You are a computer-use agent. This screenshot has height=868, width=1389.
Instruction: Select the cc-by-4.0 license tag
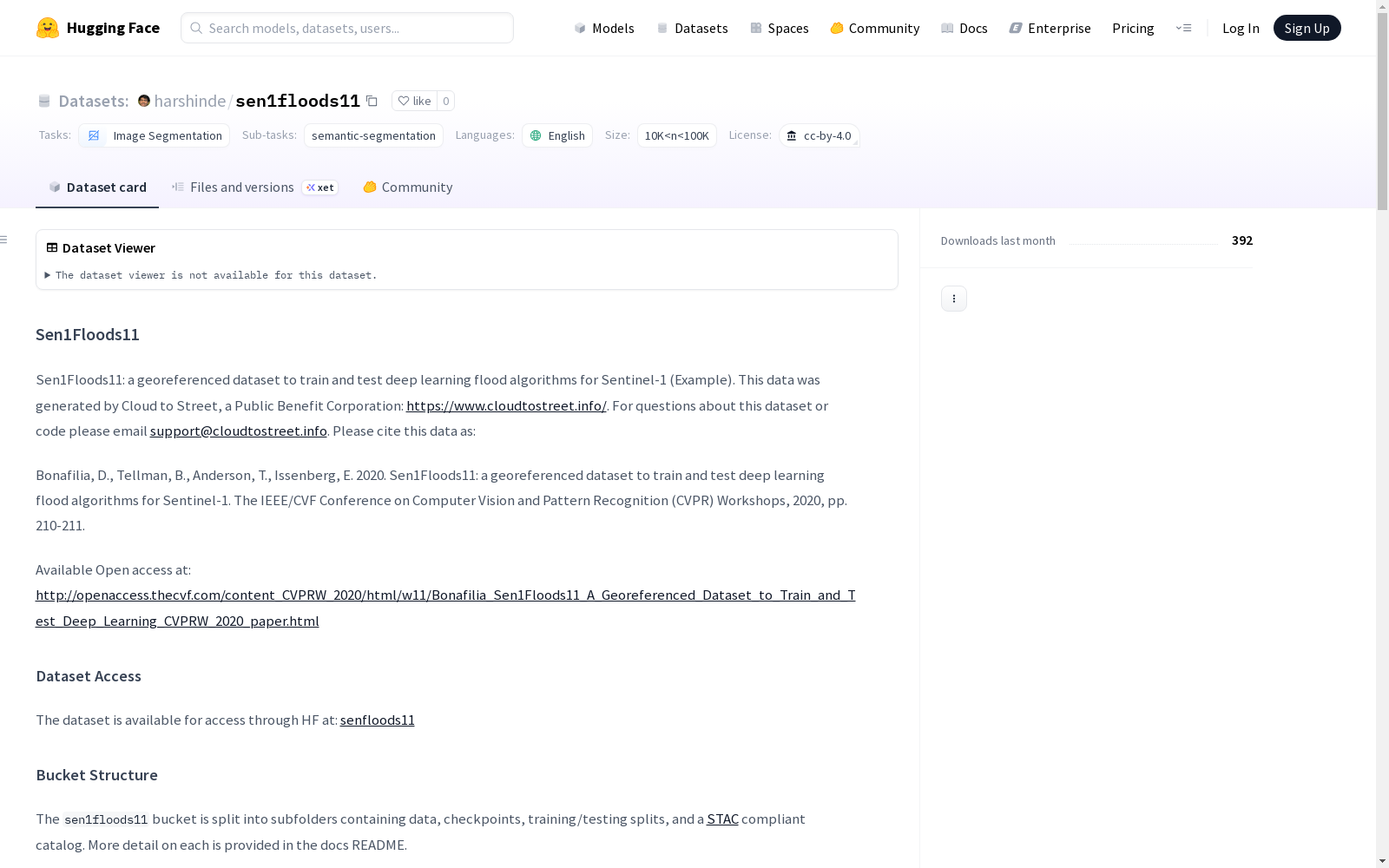click(820, 135)
